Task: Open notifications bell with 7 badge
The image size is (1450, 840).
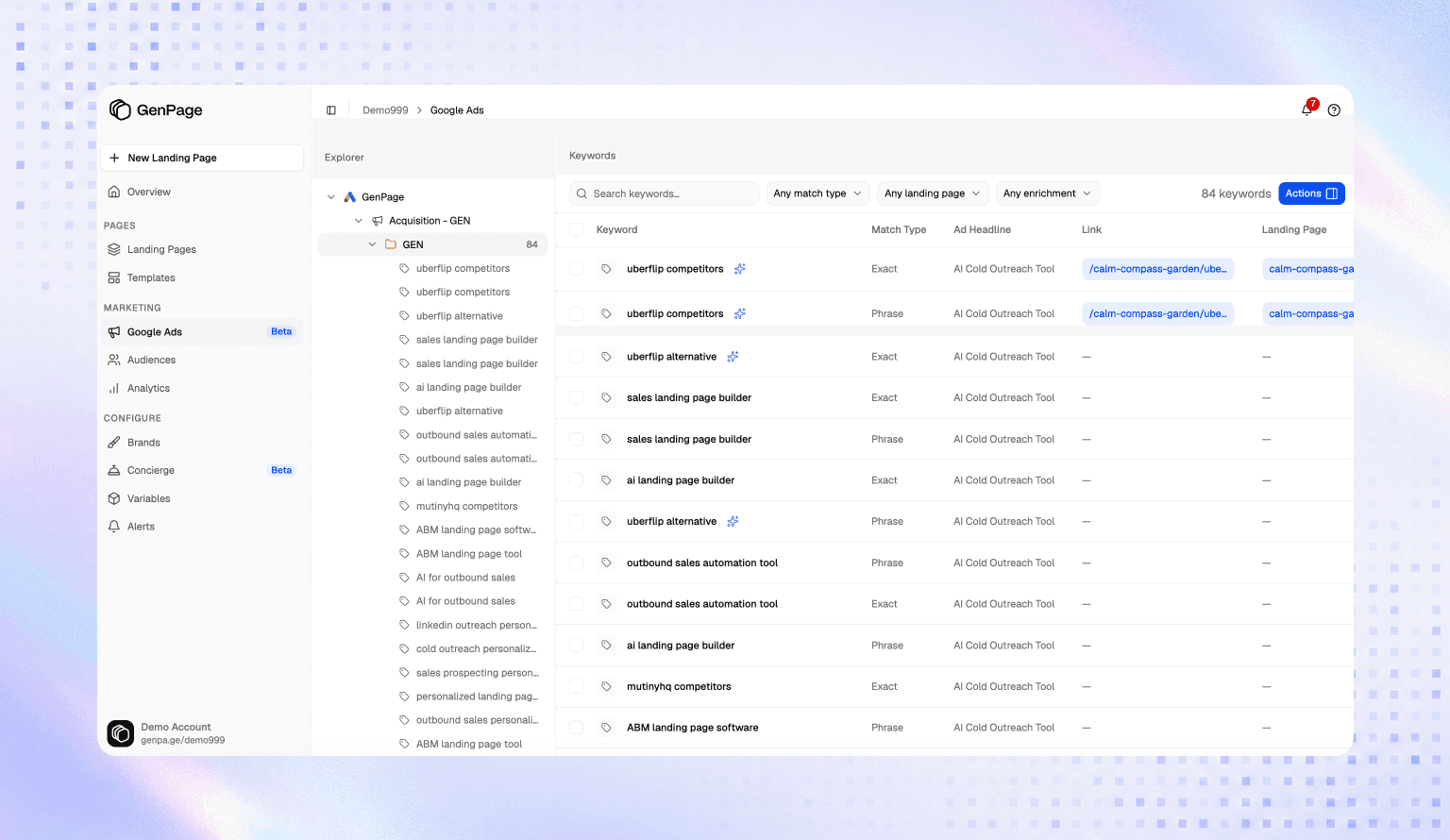Action: click(1307, 109)
